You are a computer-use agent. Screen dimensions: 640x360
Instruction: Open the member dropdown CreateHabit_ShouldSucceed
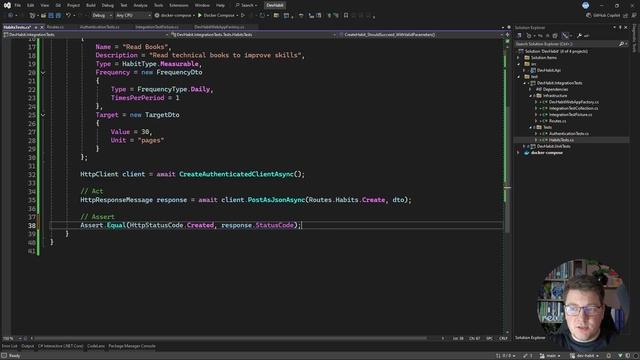(422, 35)
